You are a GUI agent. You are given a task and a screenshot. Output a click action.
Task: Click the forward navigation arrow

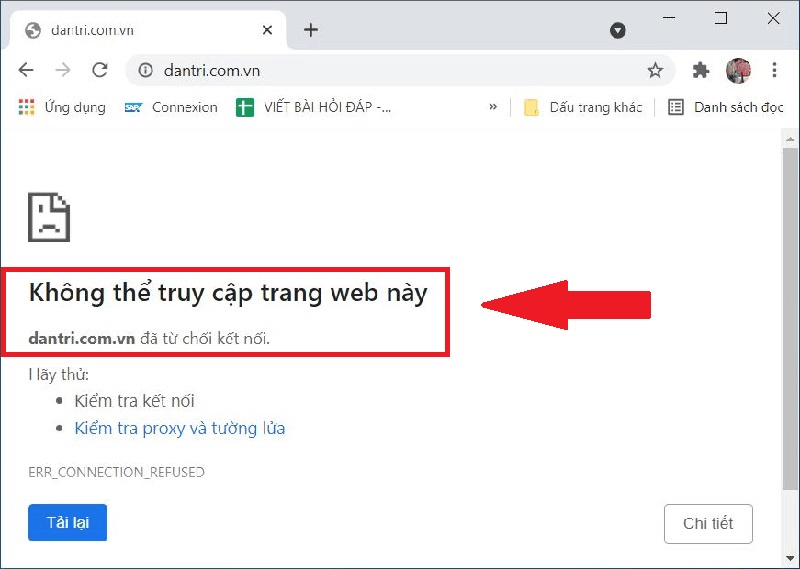click(x=63, y=69)
